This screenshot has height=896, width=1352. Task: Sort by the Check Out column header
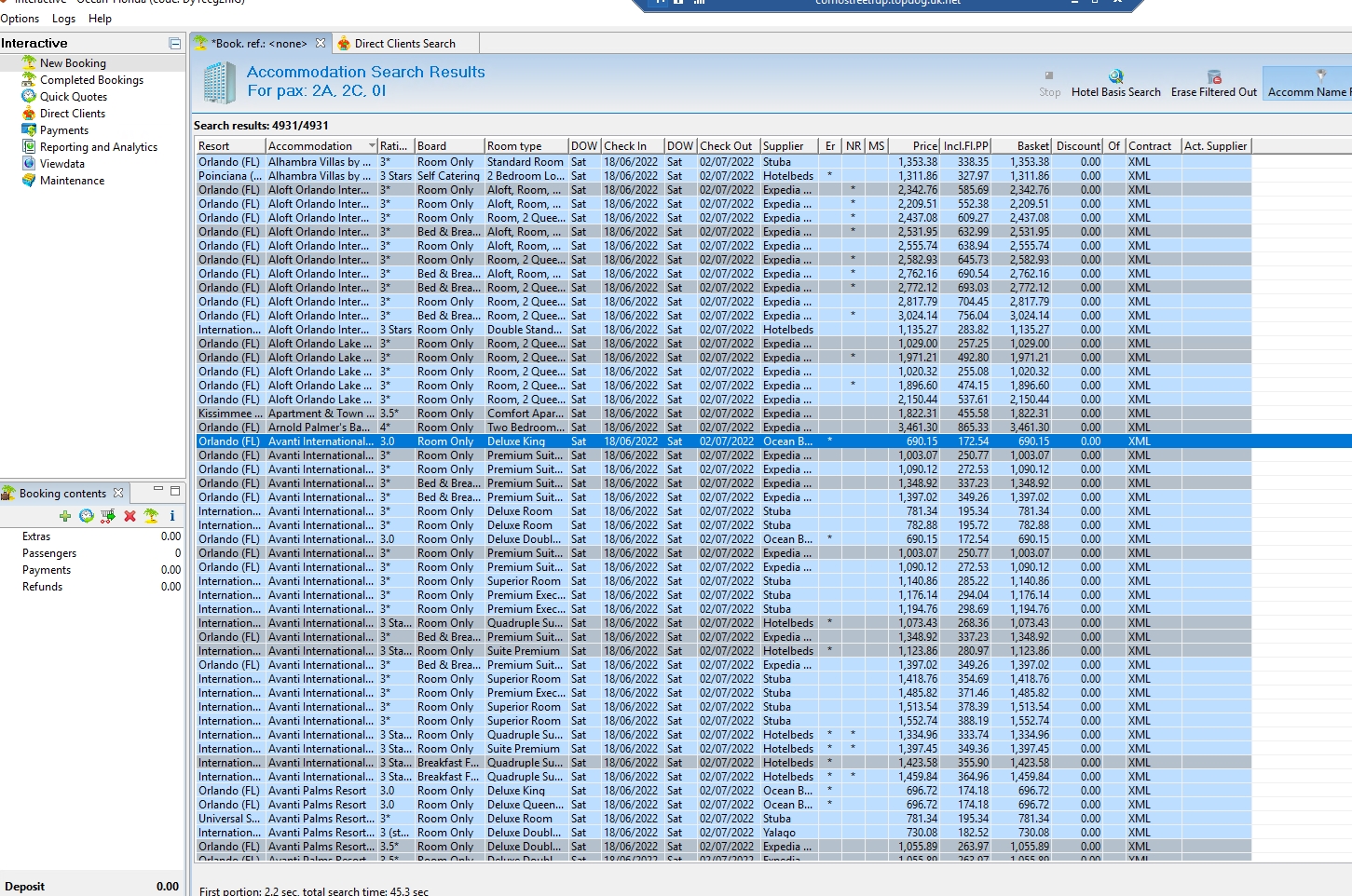coord(728,146)
